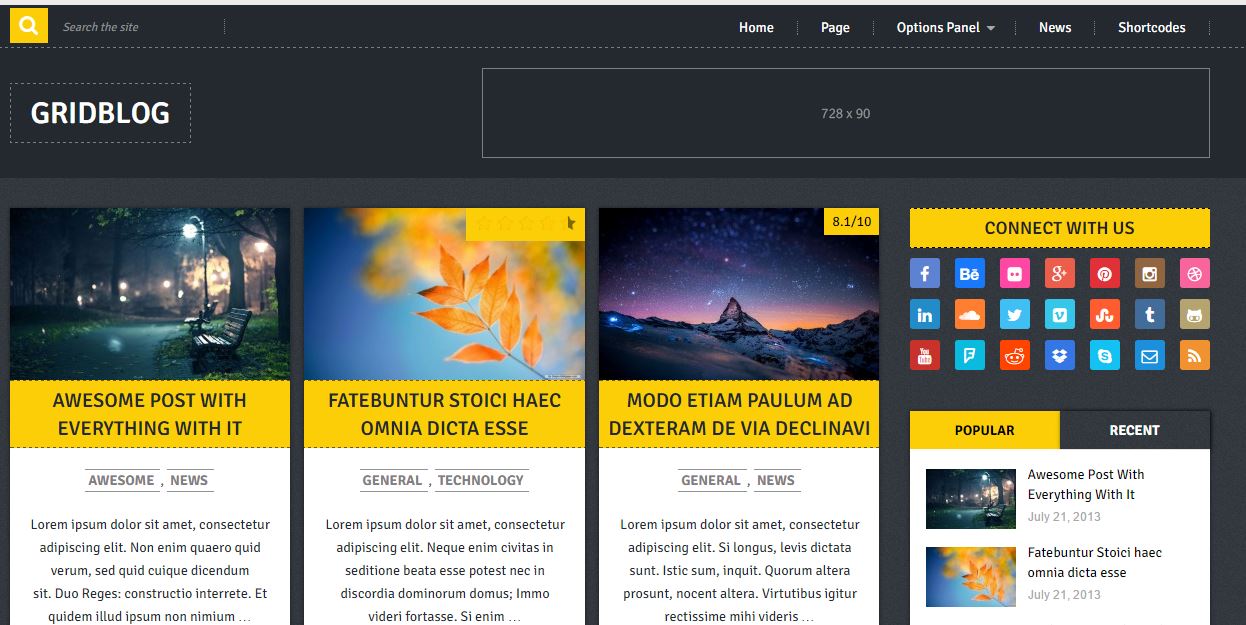Image resolution: width=1246 pixels, height=625 pixels.
Task: Open the Twitter social icon
Action: pyautogui.click(x=1014, y=314)
